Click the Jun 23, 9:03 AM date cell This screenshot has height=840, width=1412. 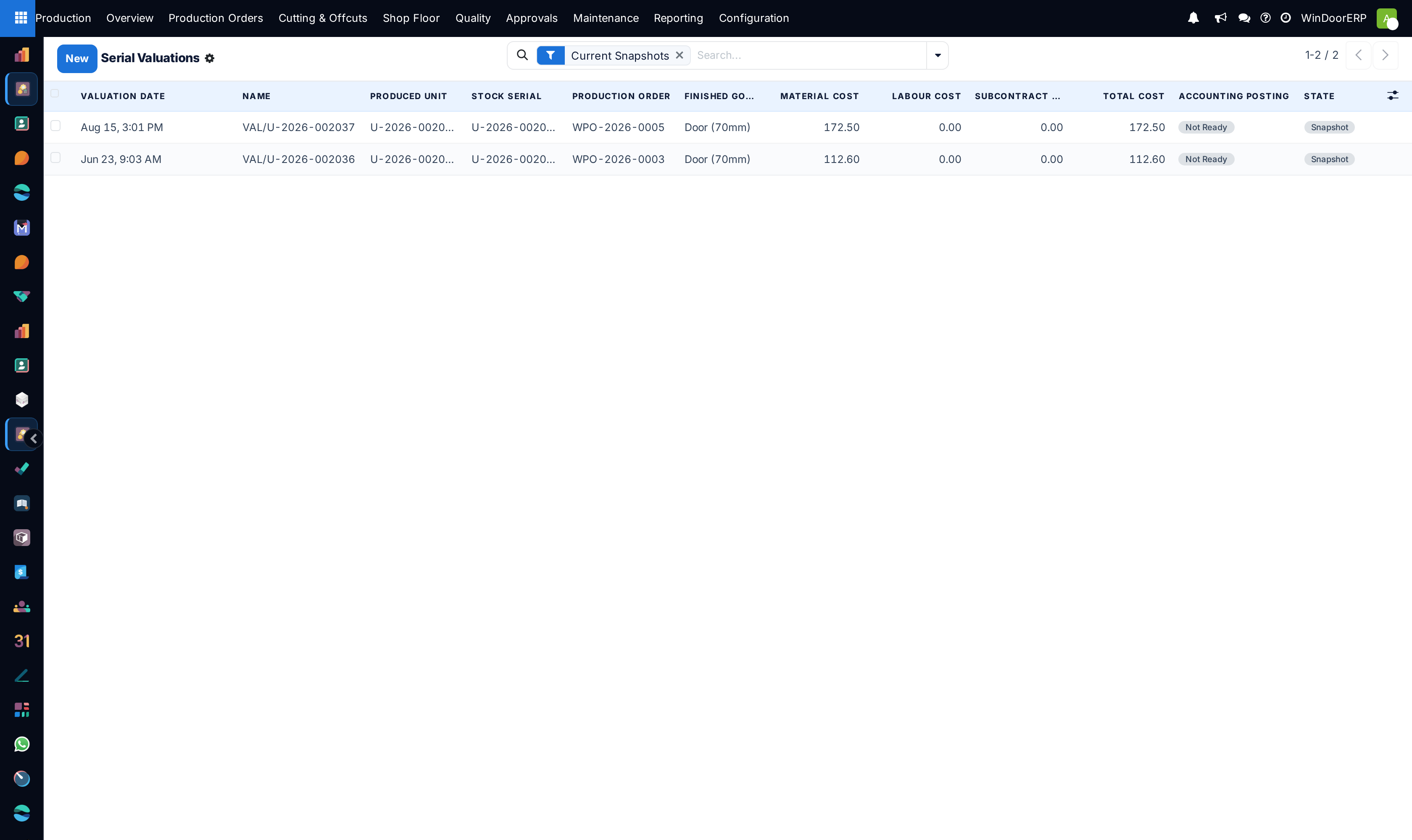(x=121, y=159)
